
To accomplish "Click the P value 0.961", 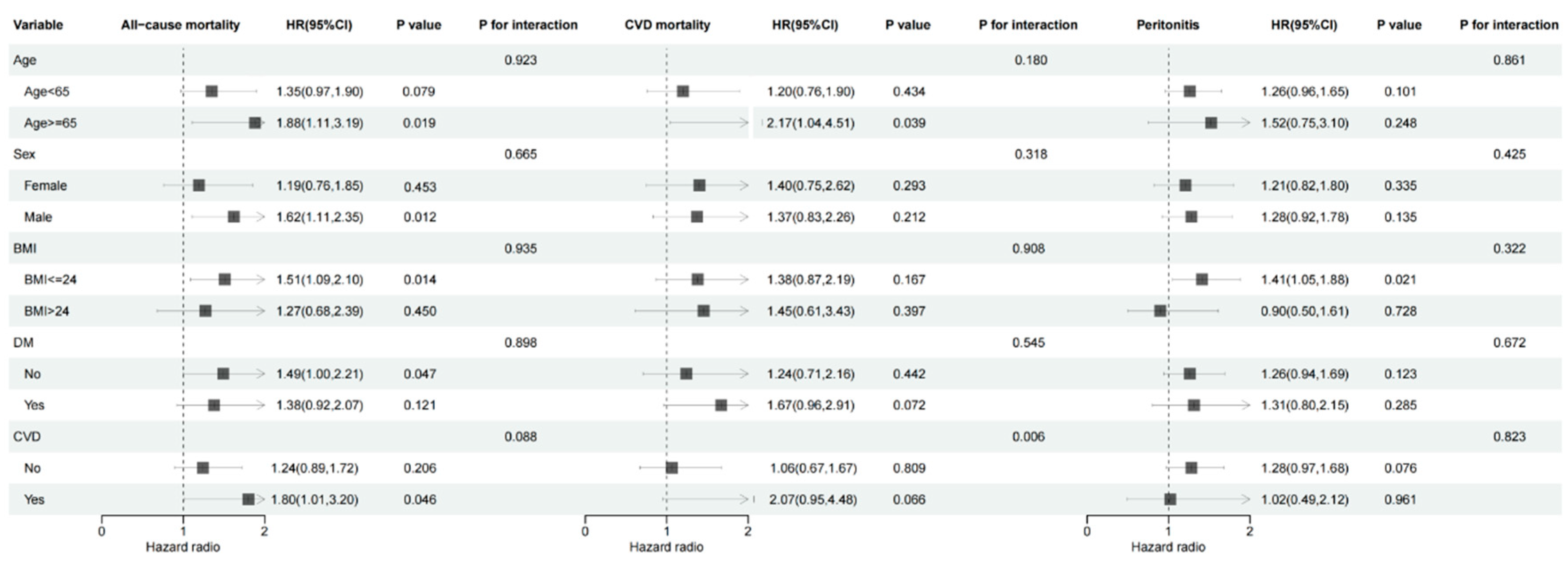I will [1400, 499].
